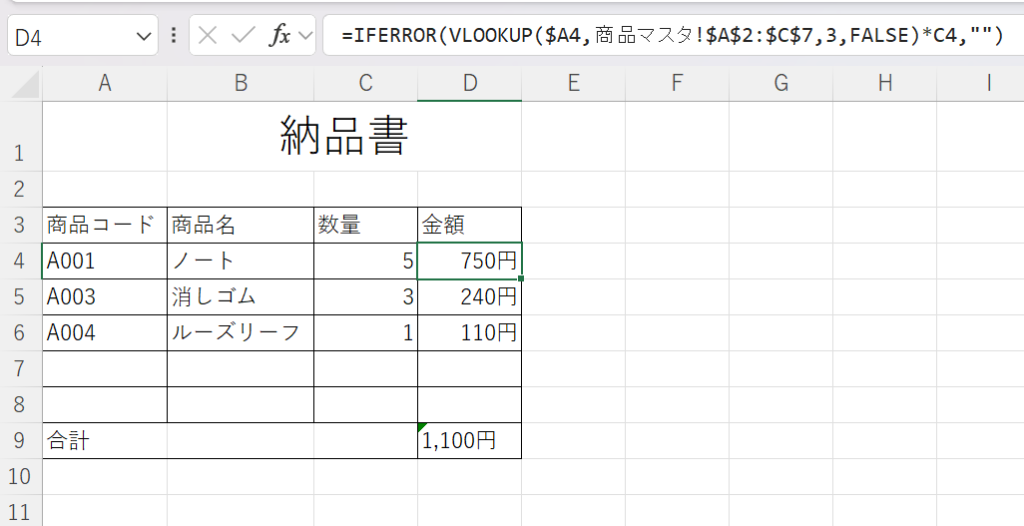Select the 金額 header cell
The width and height of the screenshot is (1024, 526).
click(x=470, y=225)
